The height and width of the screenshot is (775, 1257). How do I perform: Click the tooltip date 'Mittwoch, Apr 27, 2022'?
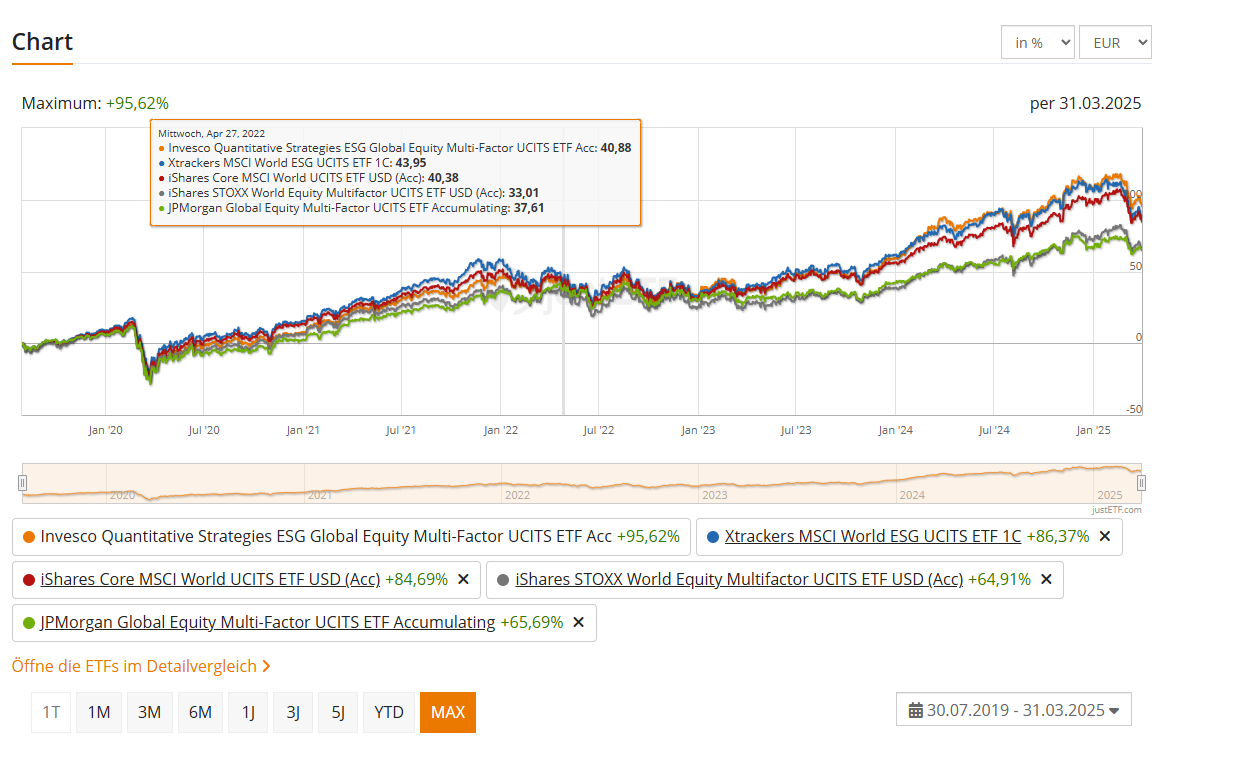[x=211, y=133]
